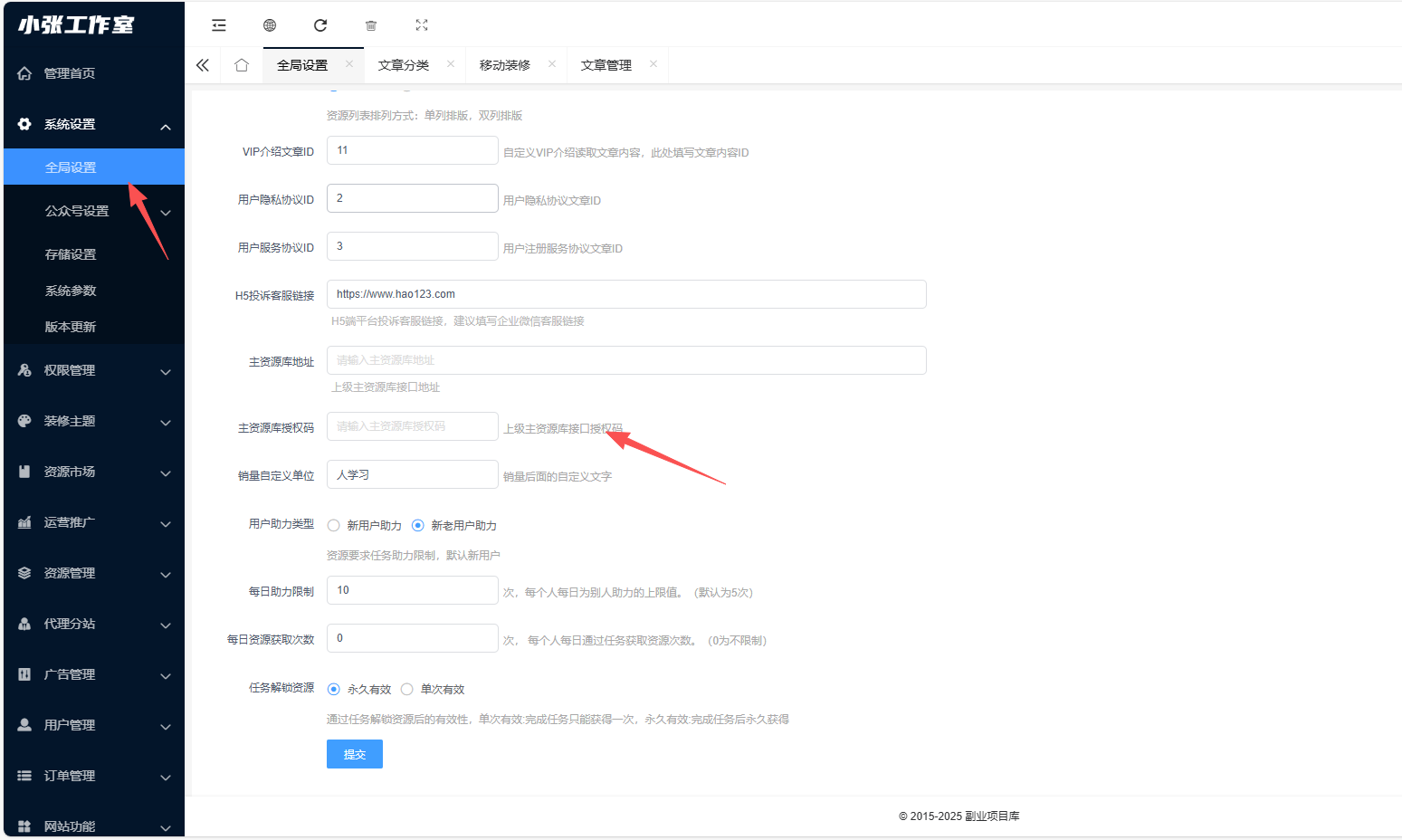Expand the 权限管理 menu
This screenshot has height=840, width=1402.
click(93, 369)
